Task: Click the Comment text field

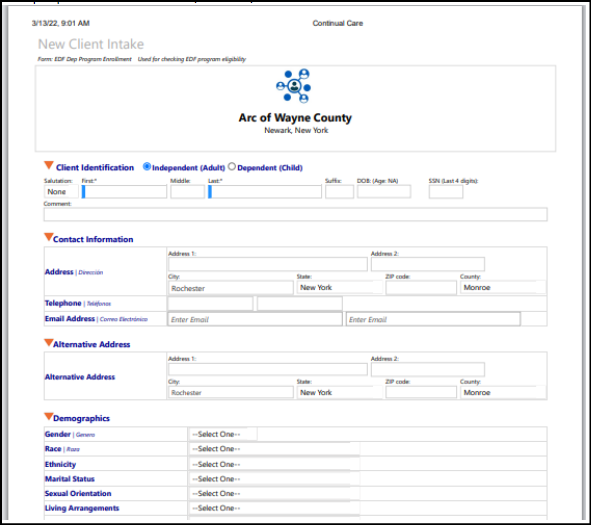Action: (x=296, y=214)
